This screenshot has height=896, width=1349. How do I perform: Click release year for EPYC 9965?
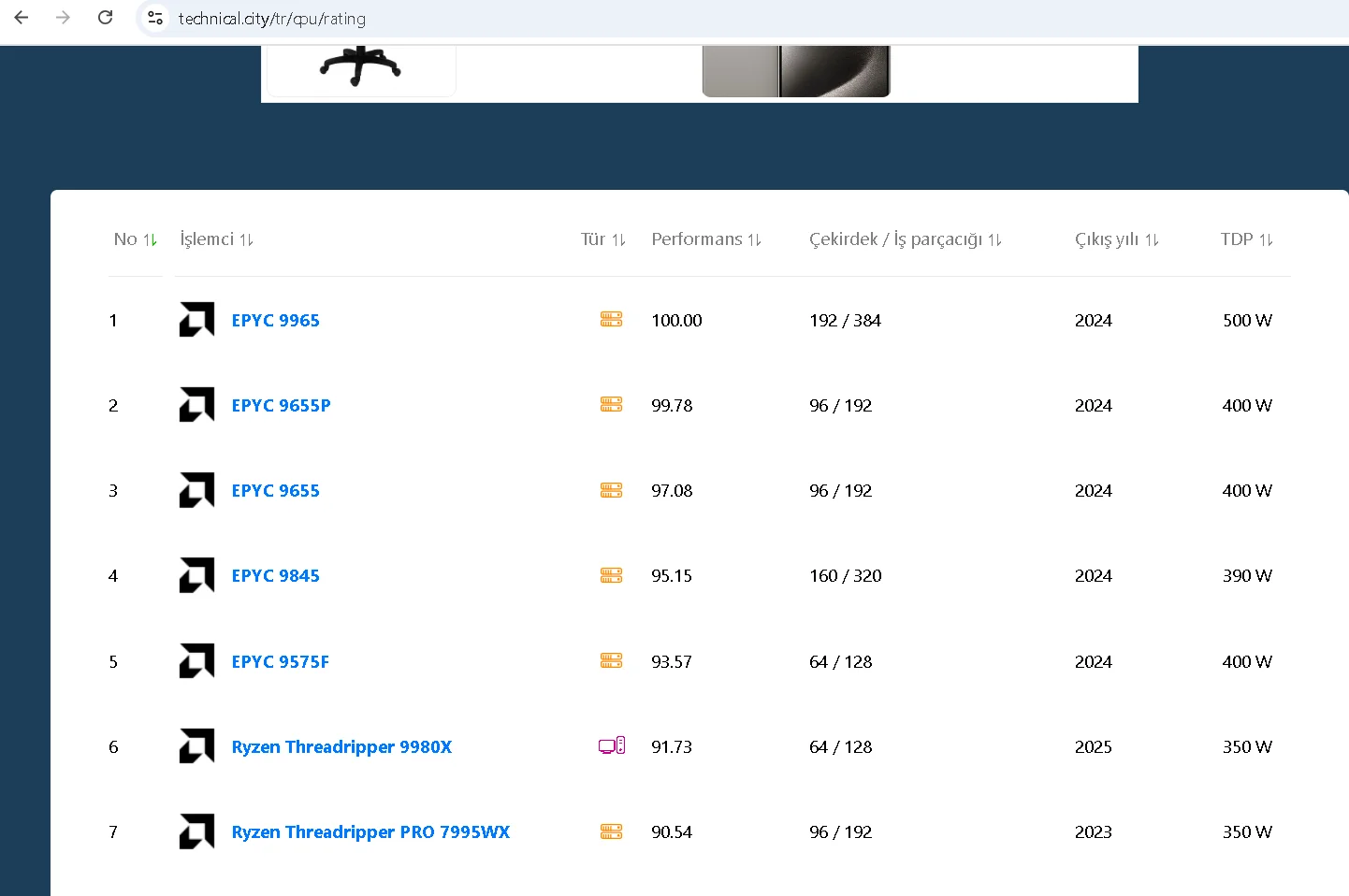click(x=1094, y=321)
